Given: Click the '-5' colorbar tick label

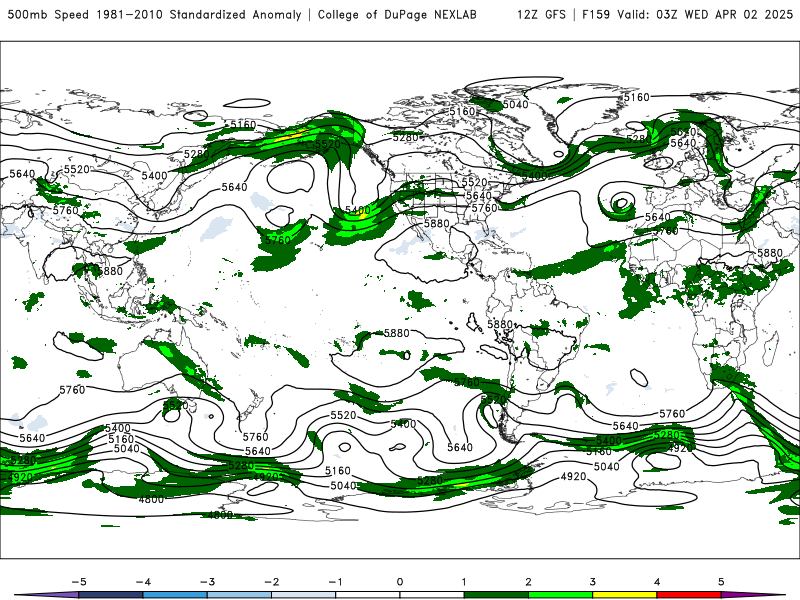Looking at the screenshot, I should coord(79,582).
